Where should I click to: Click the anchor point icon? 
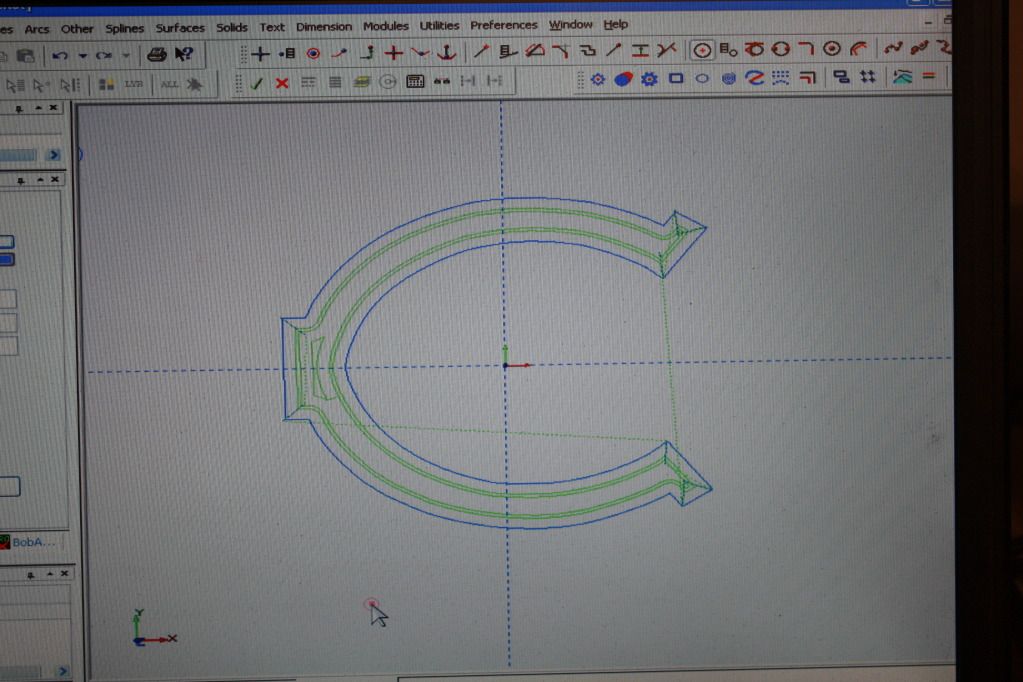click(x=446, y=52)
